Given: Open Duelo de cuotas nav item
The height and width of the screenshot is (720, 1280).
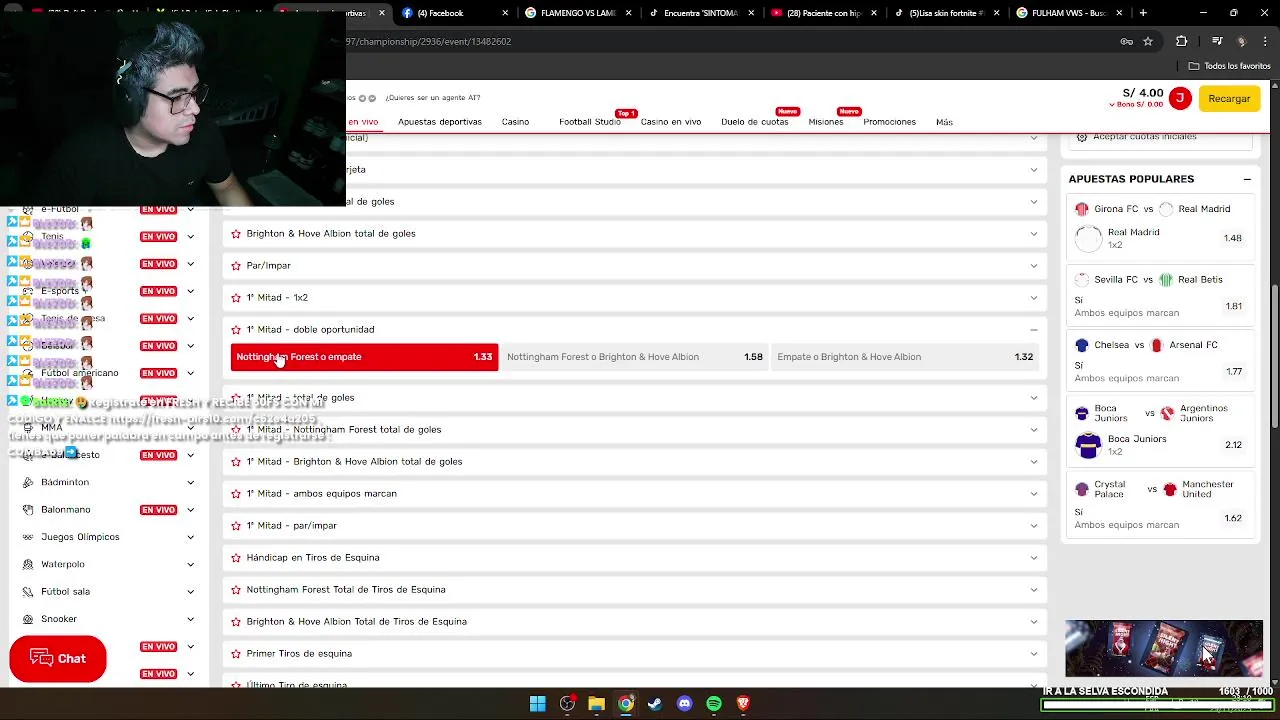Looking at the screenshot, I should 755,122.
